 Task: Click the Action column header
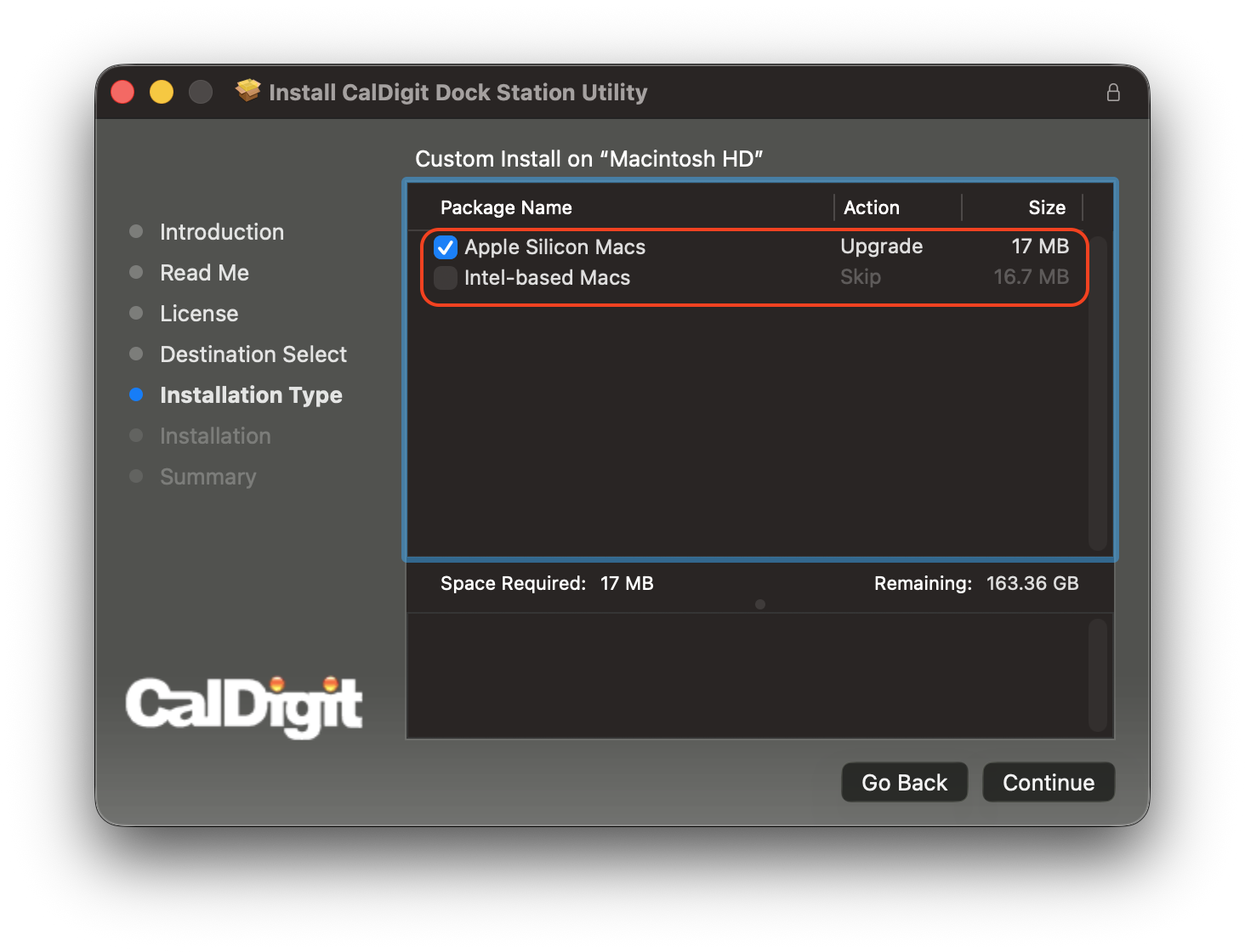[872, 207]
